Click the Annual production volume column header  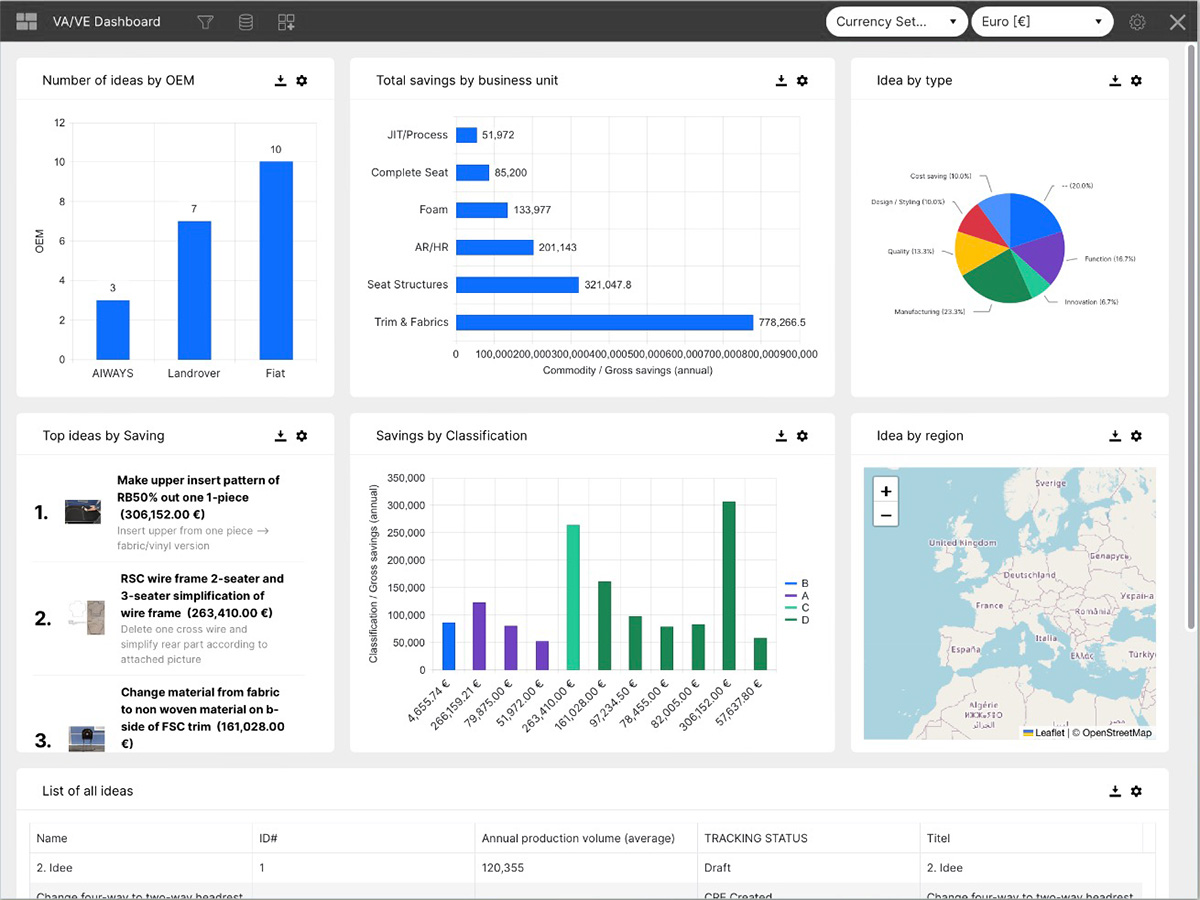click(578, 838)
